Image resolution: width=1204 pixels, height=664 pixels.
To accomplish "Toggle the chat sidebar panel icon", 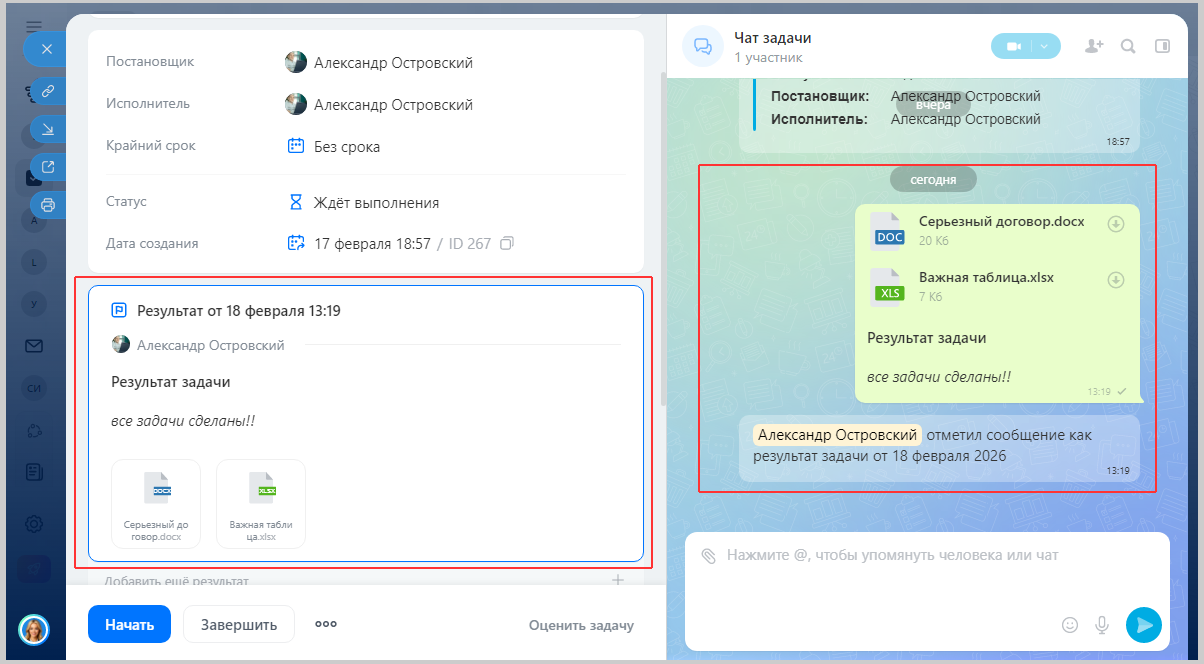I will coord(1162,46).
